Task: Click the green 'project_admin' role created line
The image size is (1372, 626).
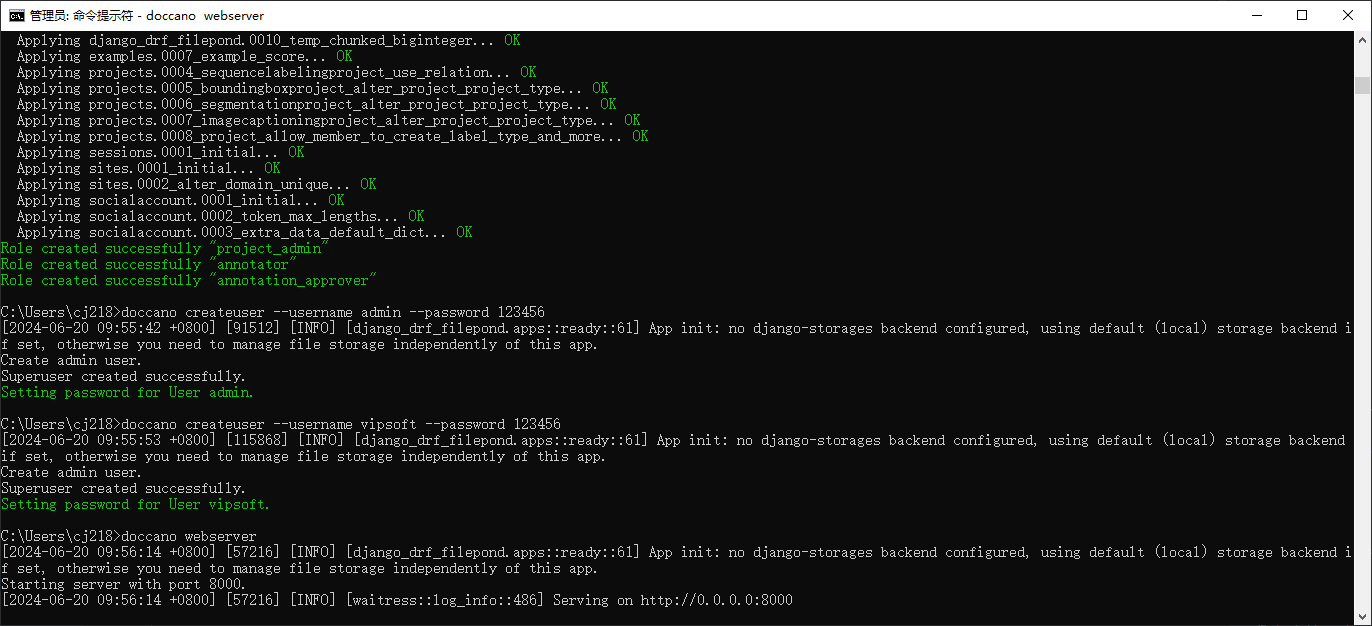Action: (x=164, y=248)
